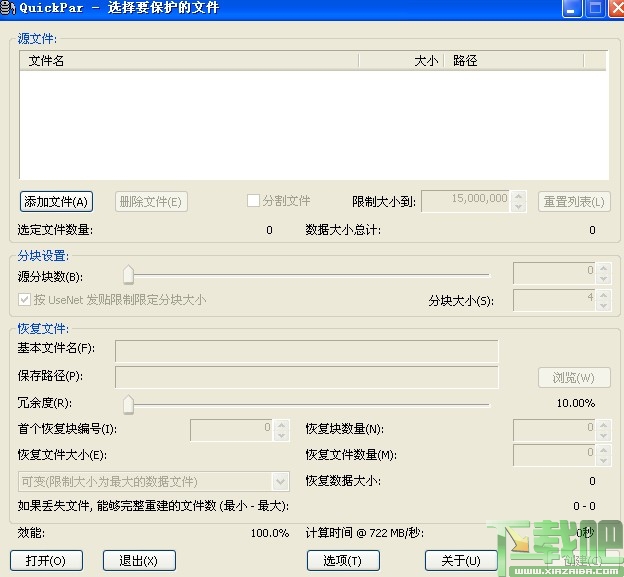Click down arrow of 源分块数 count spinner

(x=603, y=279)
